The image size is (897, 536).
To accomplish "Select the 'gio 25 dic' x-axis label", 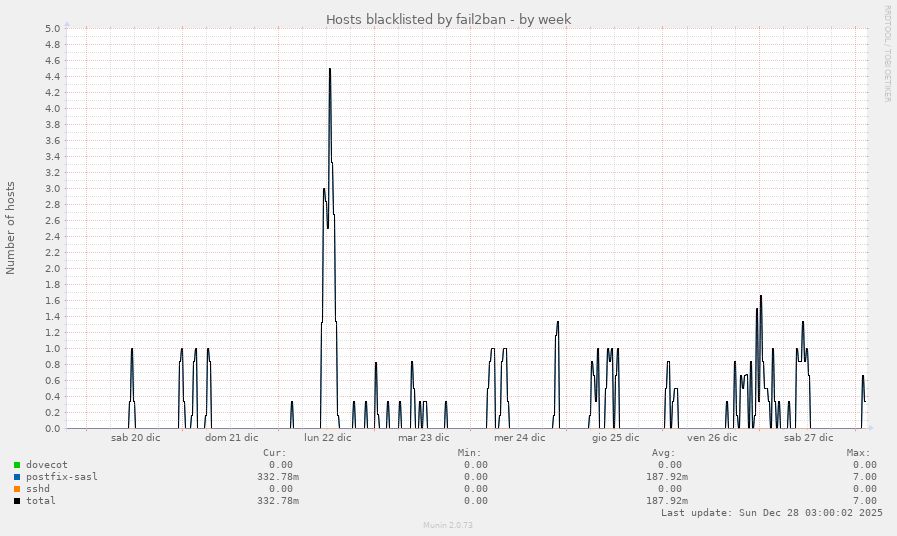I will point(615,437).
